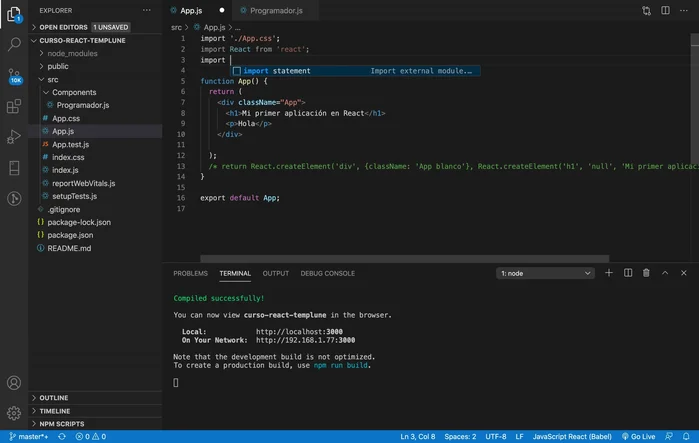Open the bookmark-style activity bar icon
Viewport: 699px width, 443px height.
pyautogui.click(x=14, y=168)
